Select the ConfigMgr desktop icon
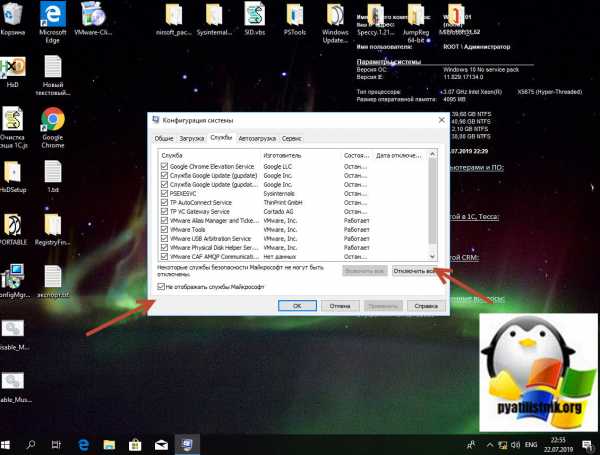 13,281
